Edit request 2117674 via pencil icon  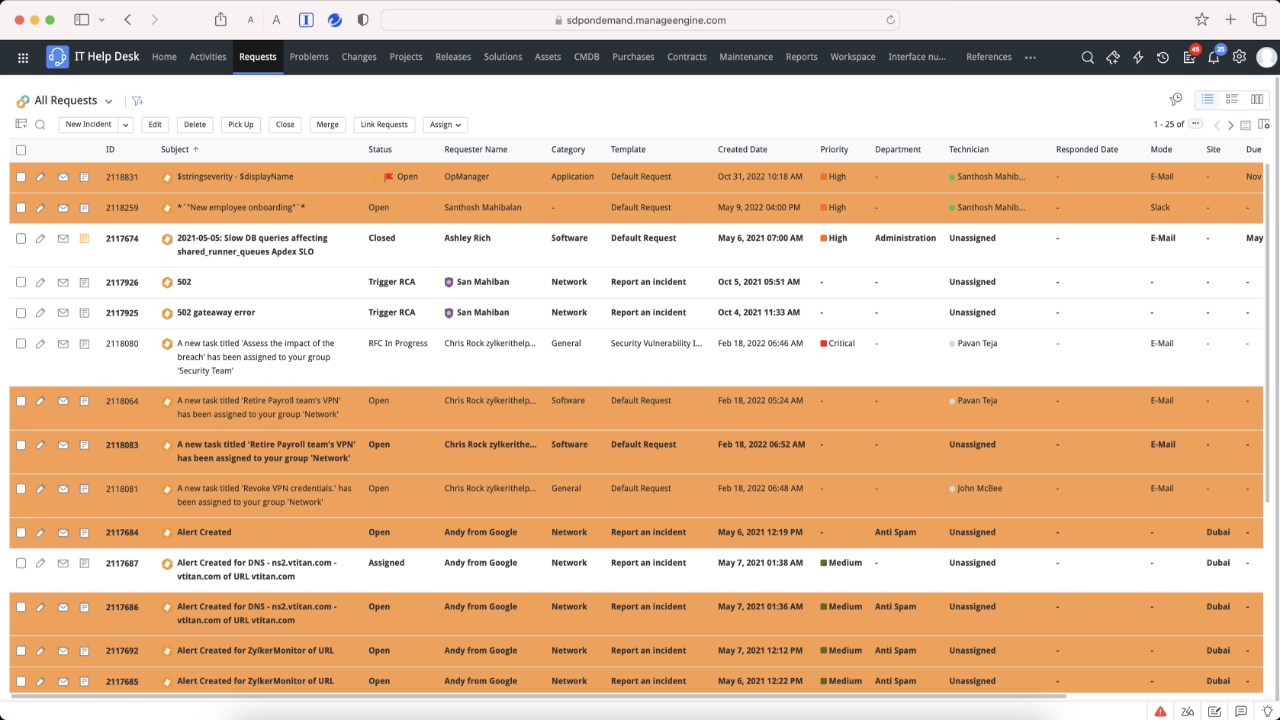point(41,238)
